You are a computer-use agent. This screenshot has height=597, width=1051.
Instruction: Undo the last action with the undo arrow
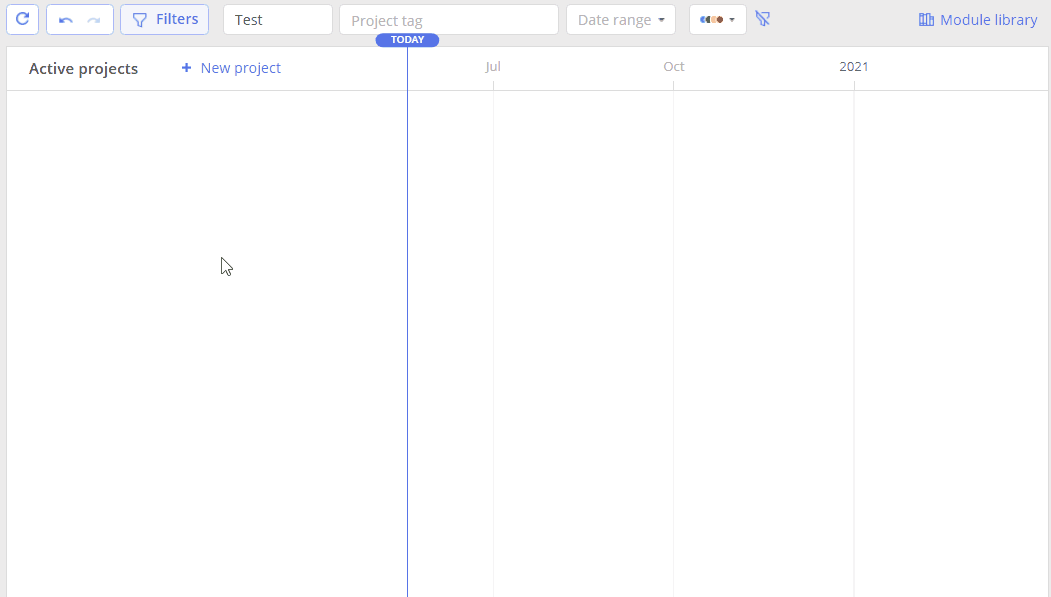(x=65, y=20)
